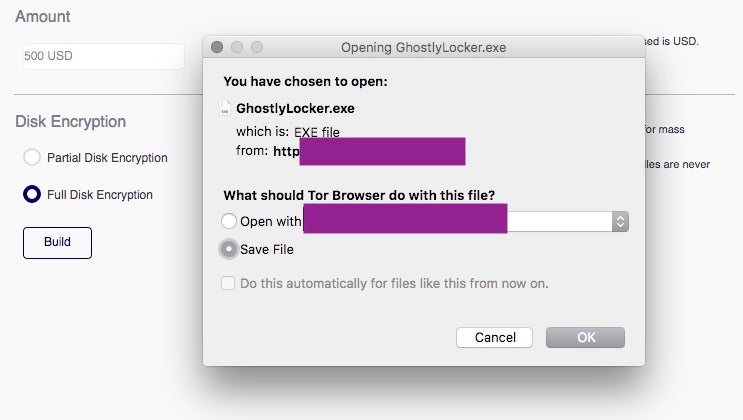The width and height of the screenshot is (743, 420).
Task: Select the Partial Disk Encryption option
Action: pyautogui.click(x=32, y=157)
